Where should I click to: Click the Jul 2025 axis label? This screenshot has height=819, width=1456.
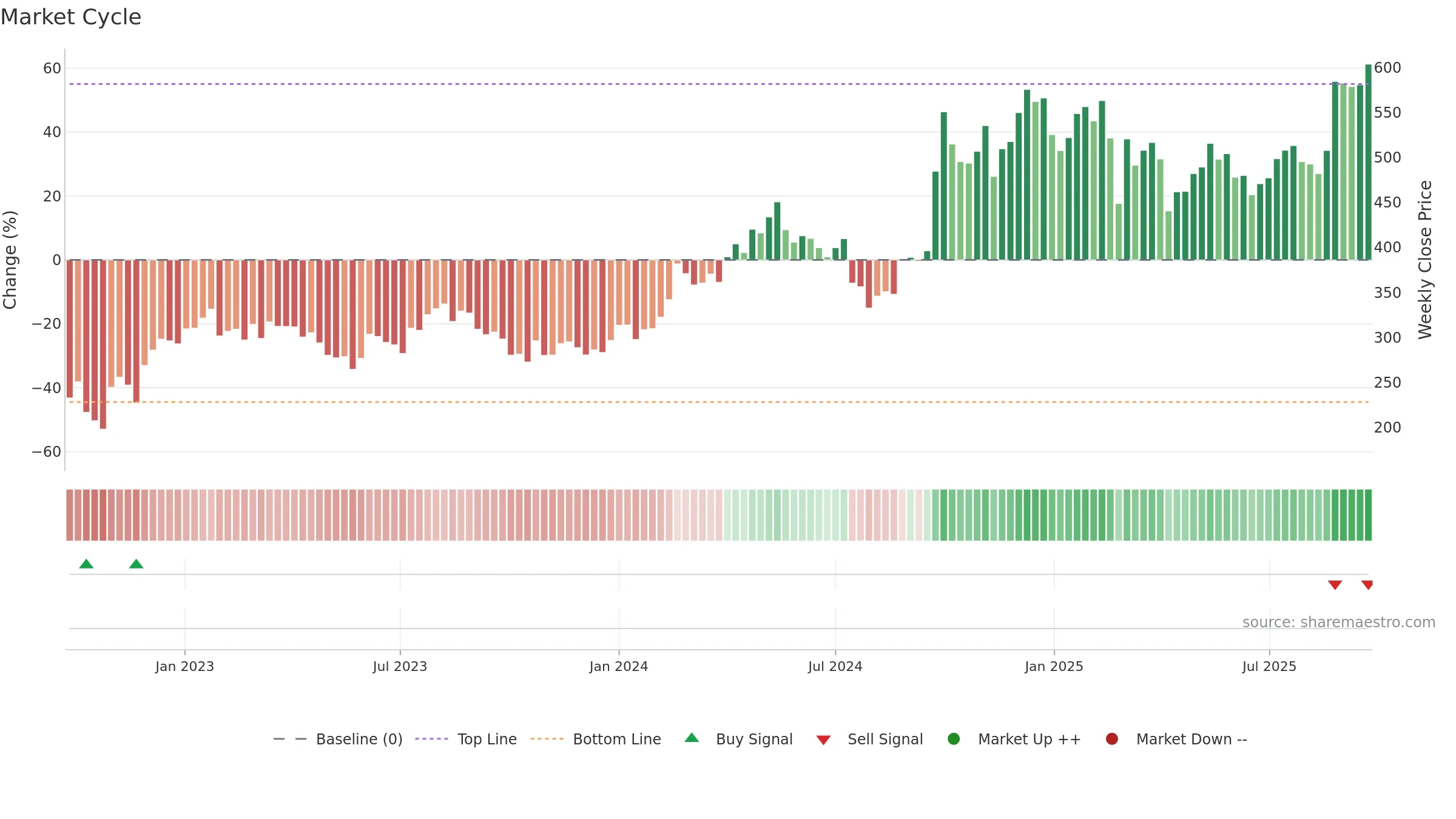pyautogui.click(x=1269, y=666)
